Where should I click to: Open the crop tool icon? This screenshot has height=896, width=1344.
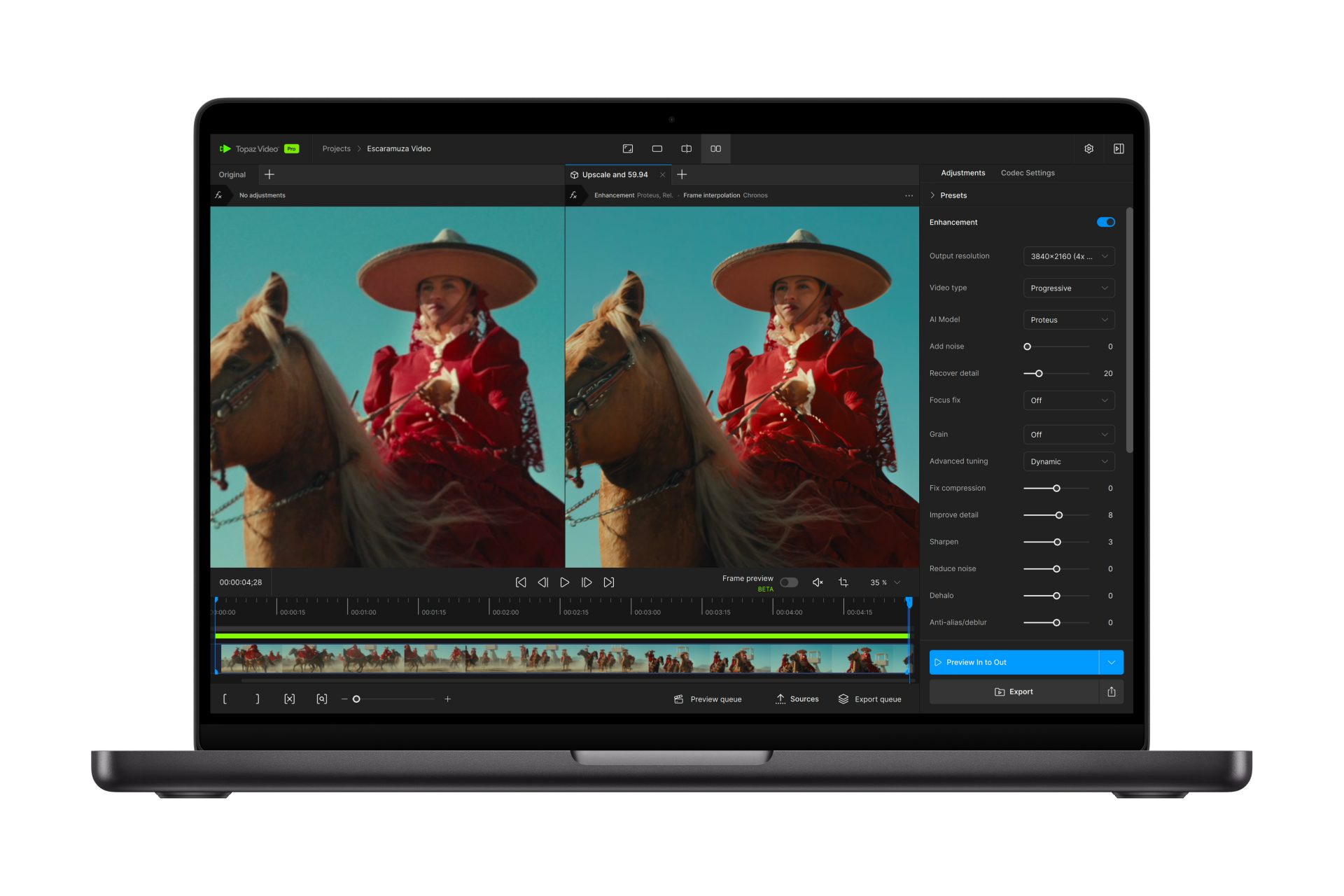pyautogui.click(x=843, y=582)
